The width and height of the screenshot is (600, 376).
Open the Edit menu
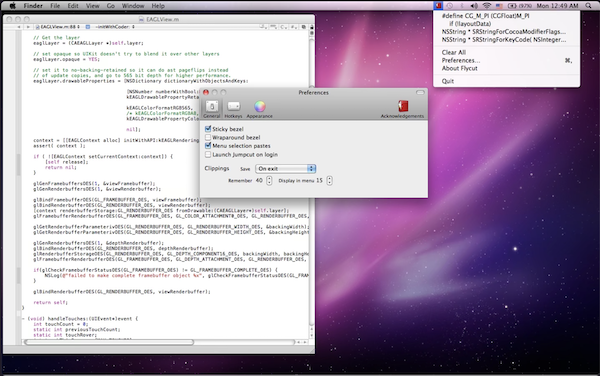pos(73,6)
